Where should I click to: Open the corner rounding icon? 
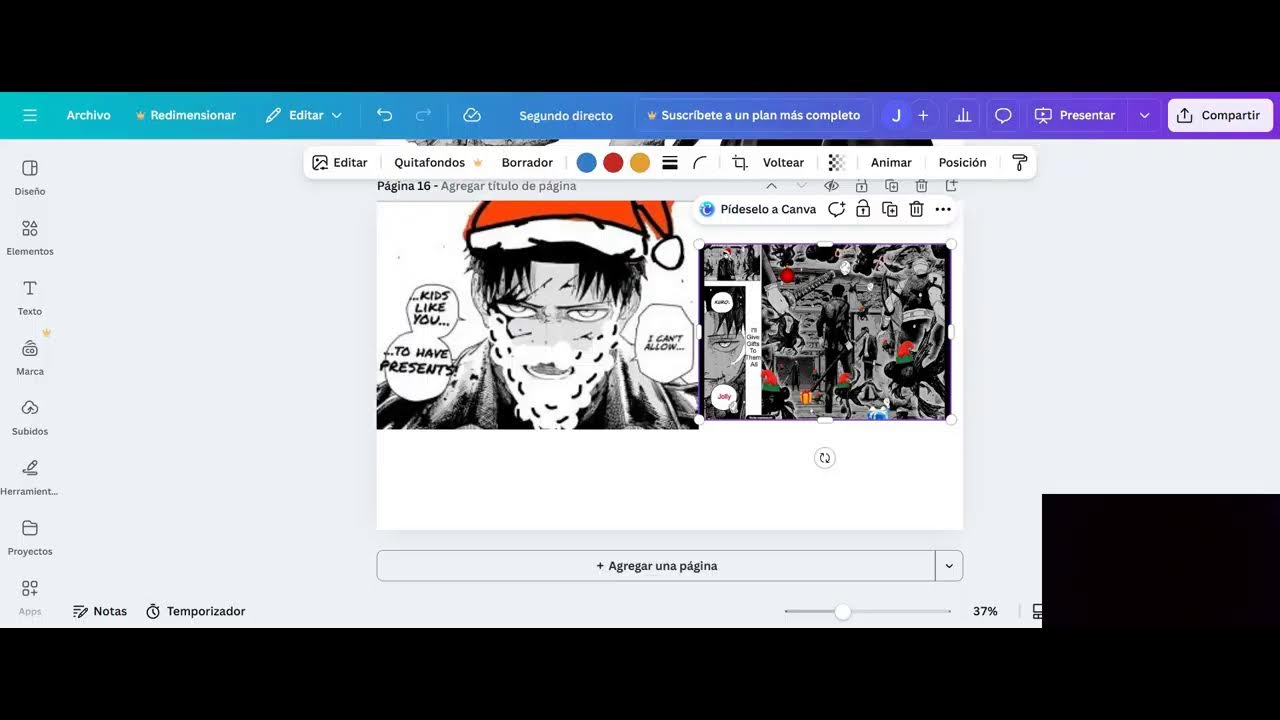coord(700,162)
